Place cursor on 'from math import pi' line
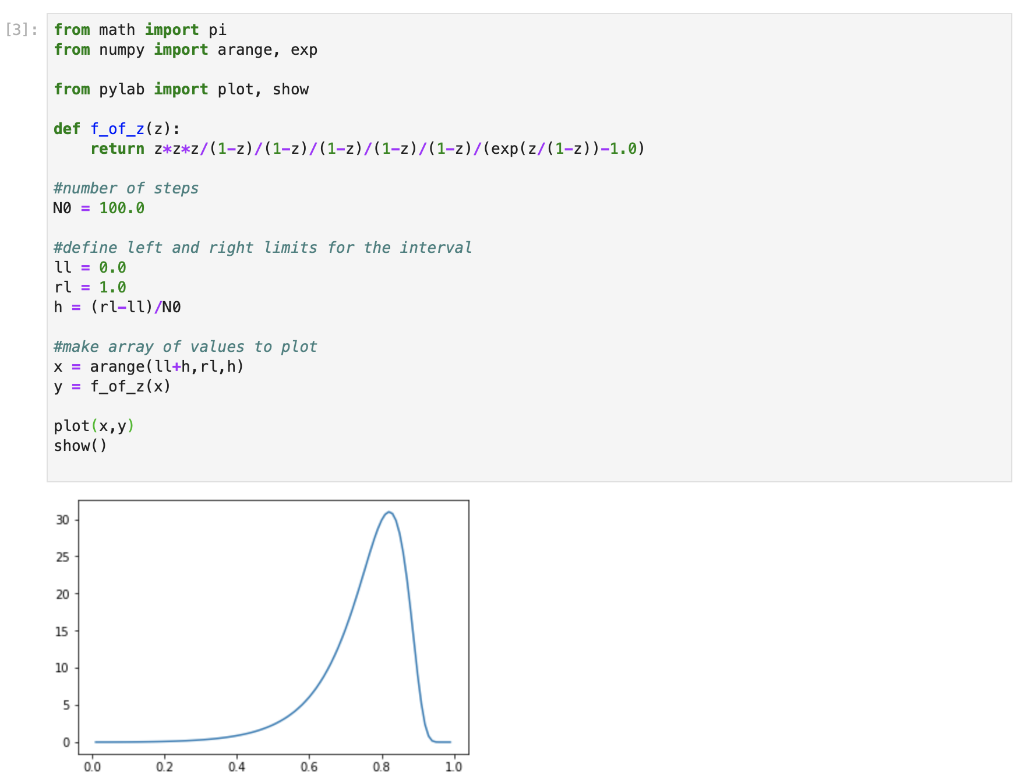This screenshot has width=1024, height=783. point(140,30)
